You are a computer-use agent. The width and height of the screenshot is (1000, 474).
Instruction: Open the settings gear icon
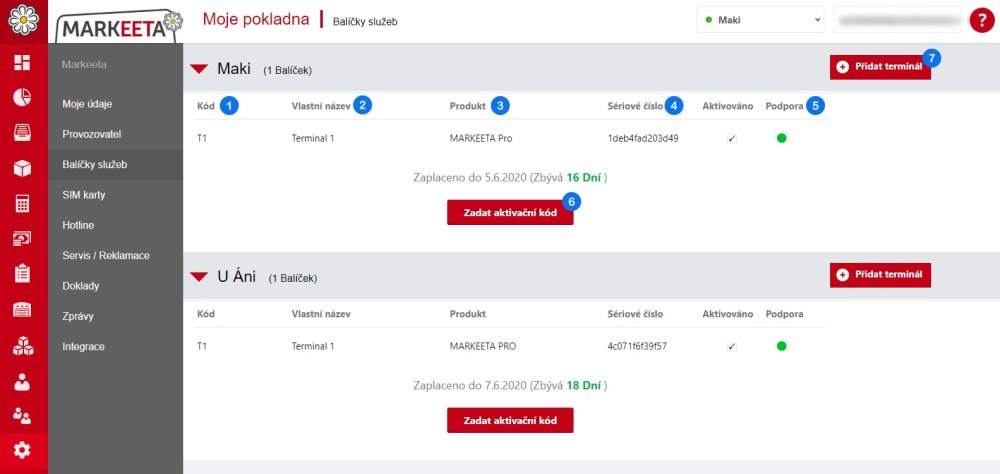coord(22,450)
